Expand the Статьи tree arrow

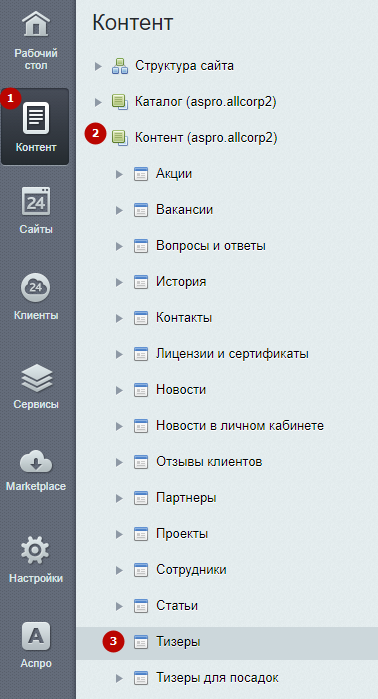[x=119, y=606]
